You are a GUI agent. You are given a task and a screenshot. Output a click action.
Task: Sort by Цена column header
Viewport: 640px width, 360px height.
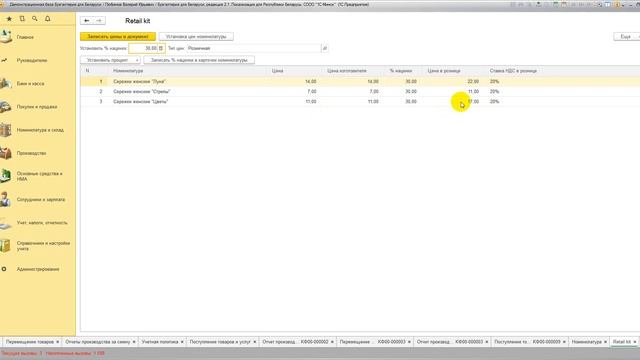tap(278, 71)
